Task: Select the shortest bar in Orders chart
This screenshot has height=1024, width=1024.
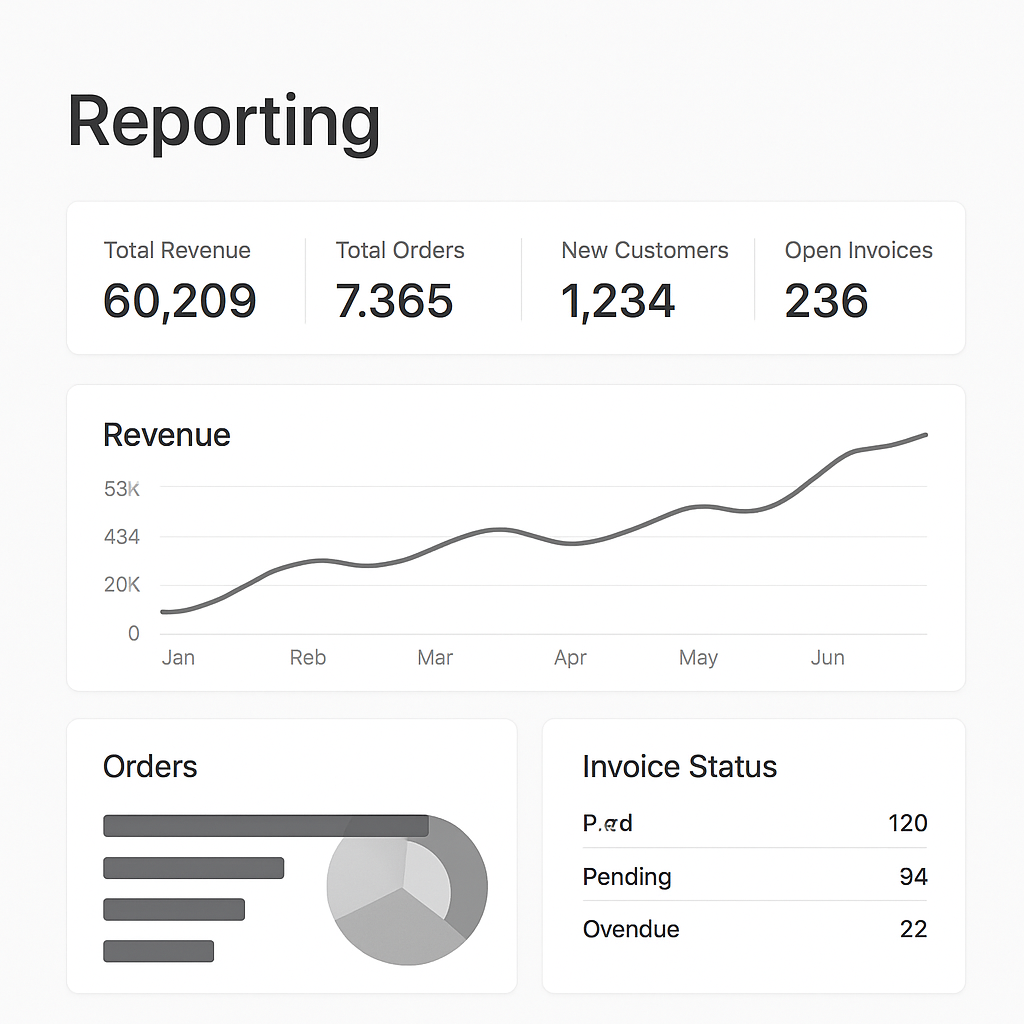Action: coord(158,951)
